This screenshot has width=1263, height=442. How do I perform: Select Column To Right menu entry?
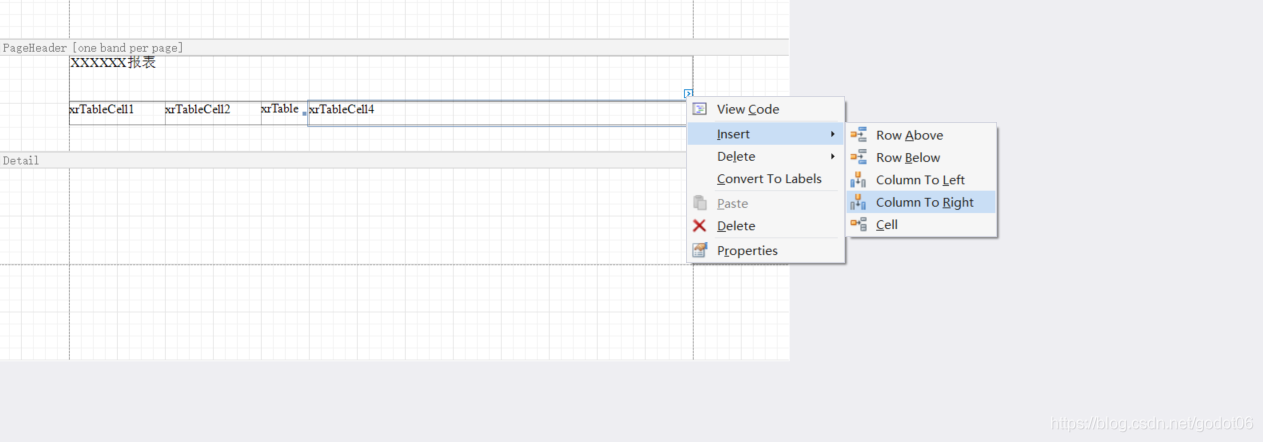(924, 202)
